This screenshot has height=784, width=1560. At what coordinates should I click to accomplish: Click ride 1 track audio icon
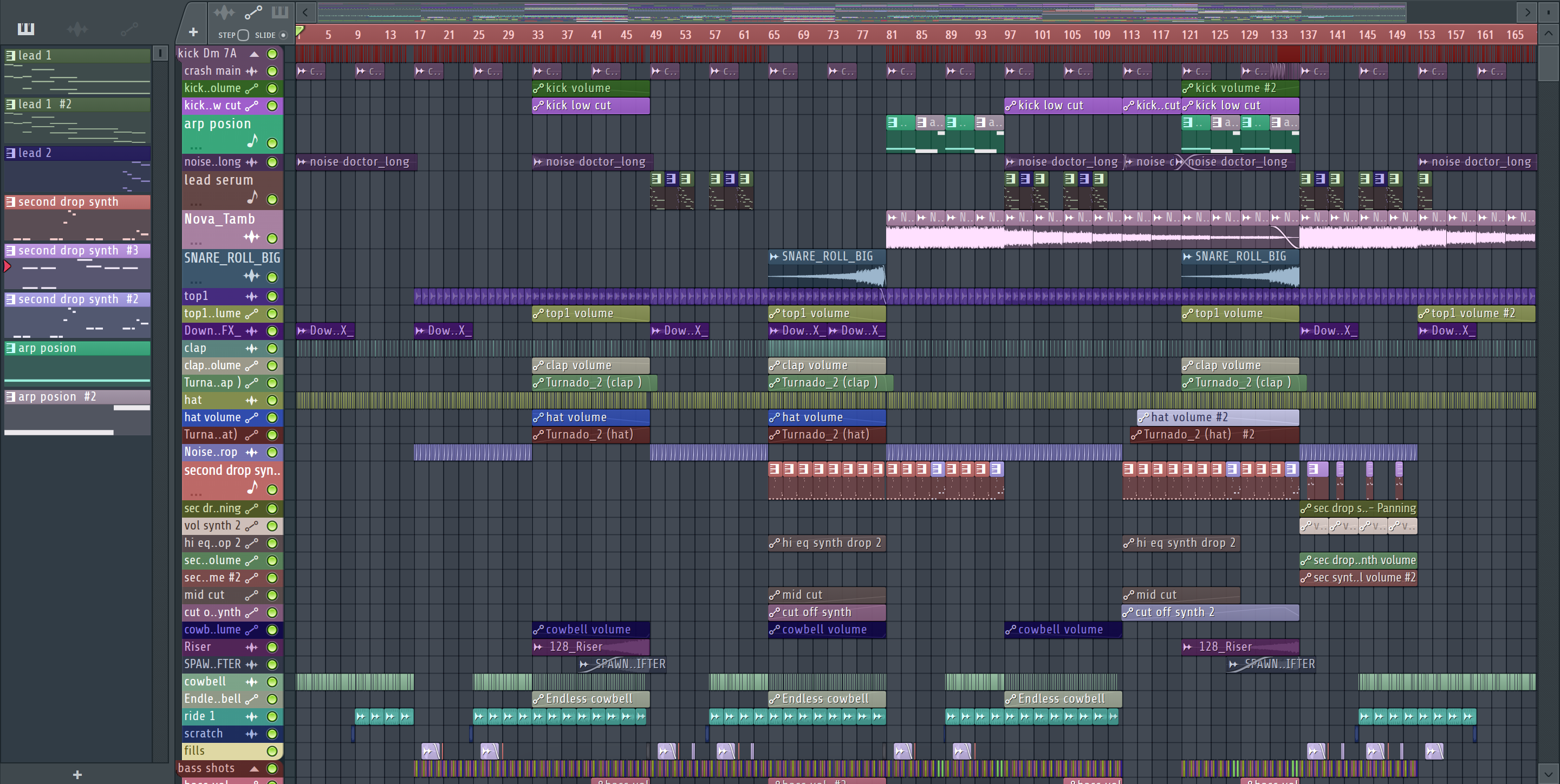coord(251,716)
